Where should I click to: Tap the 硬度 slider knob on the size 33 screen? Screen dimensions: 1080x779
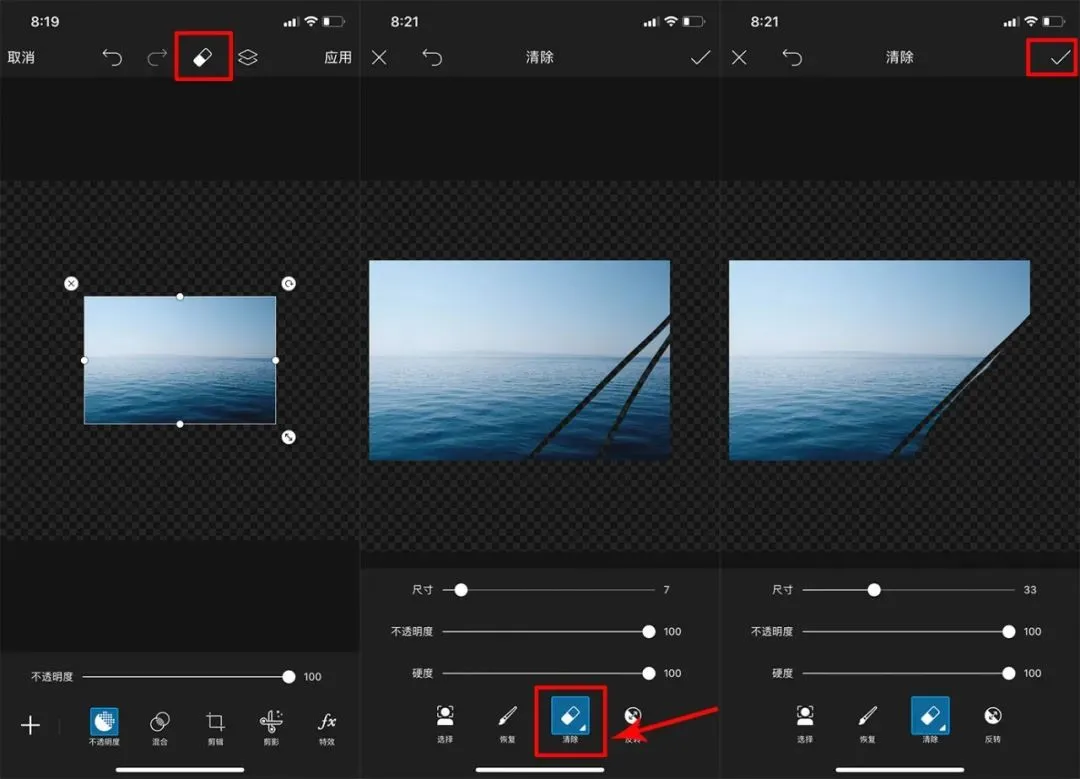[x=1008, y=673]
